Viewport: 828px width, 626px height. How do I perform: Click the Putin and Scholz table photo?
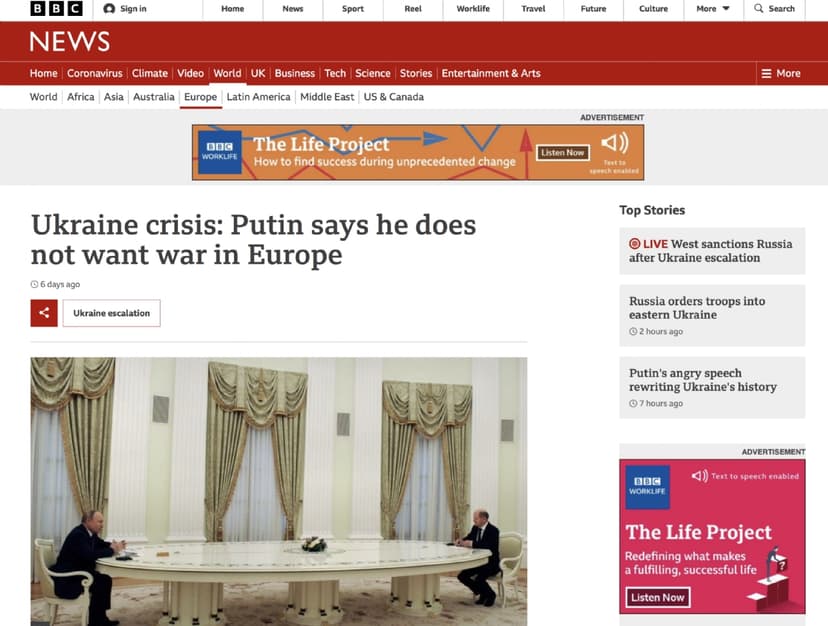tap(279, 491)
